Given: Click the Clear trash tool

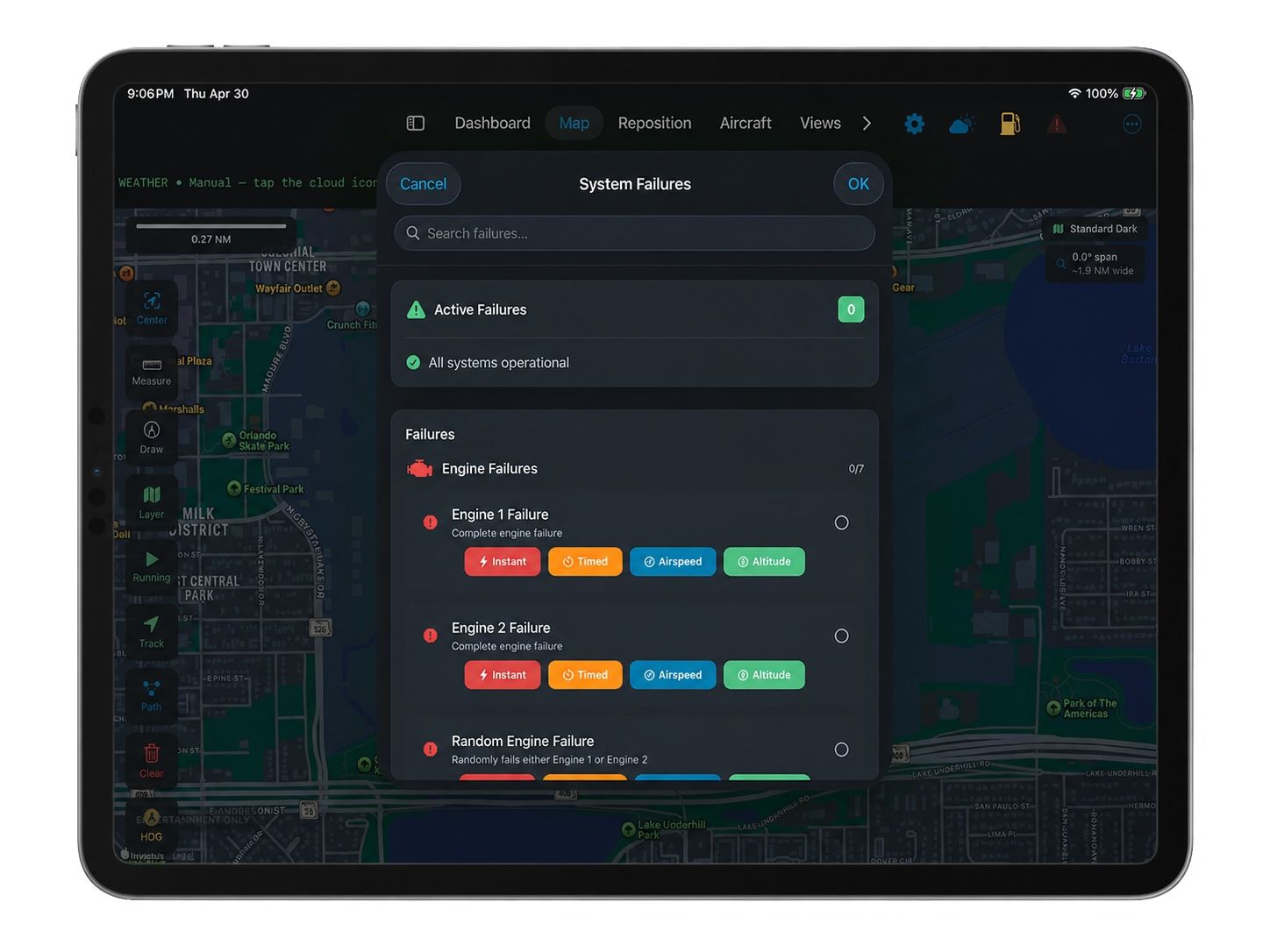Looking at the screenshot, I should pos(152,761).
